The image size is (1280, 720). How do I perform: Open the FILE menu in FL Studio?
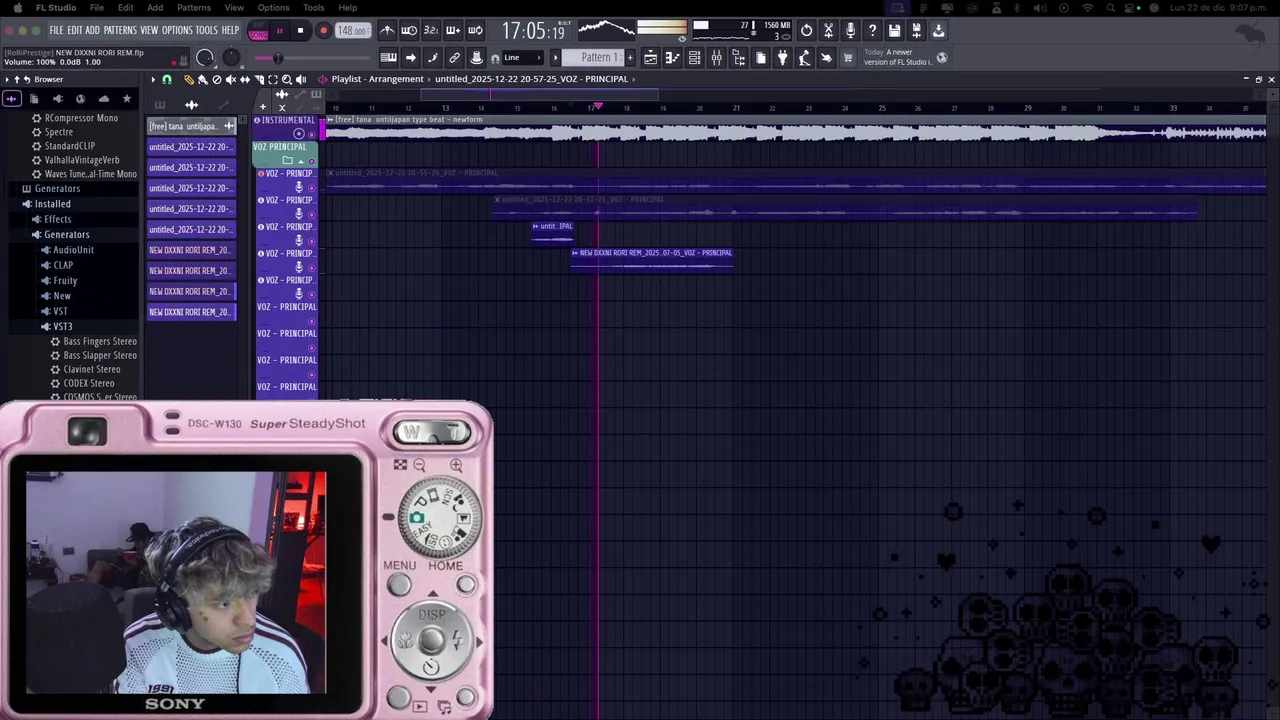pyautogui.click(x=56, y=31)
